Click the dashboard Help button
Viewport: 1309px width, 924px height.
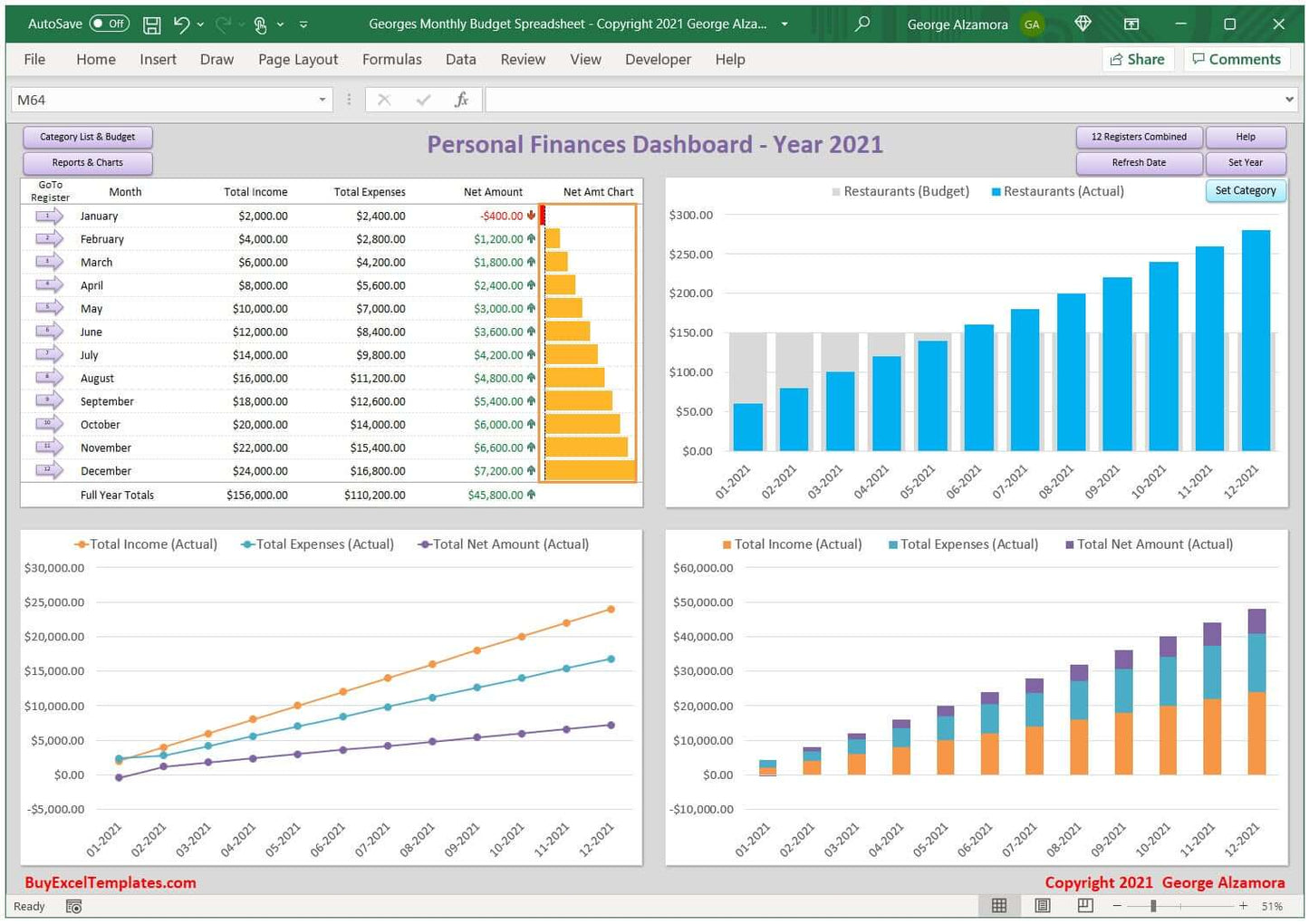(1246, 137)
